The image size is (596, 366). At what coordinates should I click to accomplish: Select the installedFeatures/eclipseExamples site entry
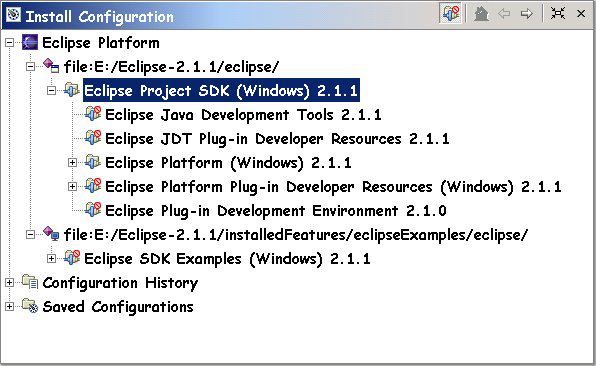click(296, 235)
